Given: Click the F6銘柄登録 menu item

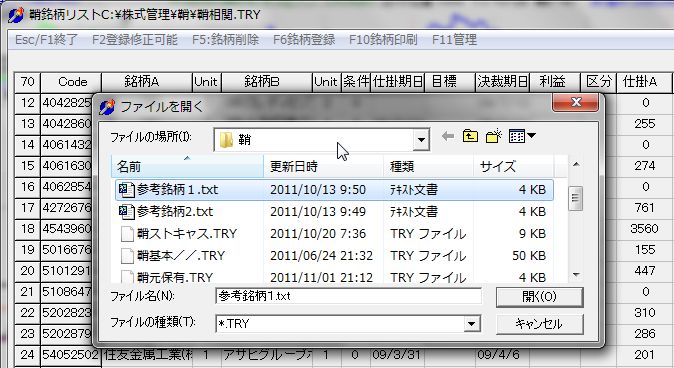Looking at the screenshot, I should tap(304, 40).
